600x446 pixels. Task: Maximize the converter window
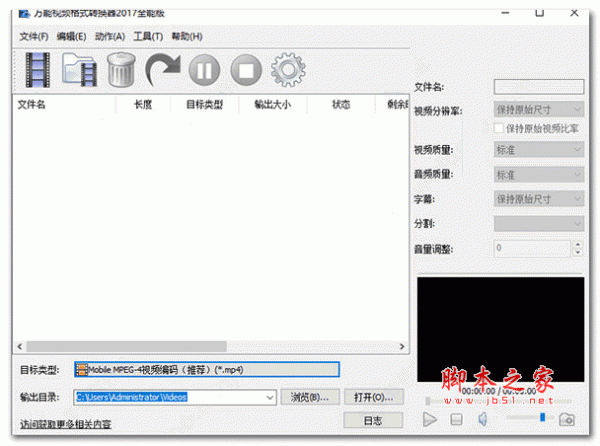coord(540,13)
